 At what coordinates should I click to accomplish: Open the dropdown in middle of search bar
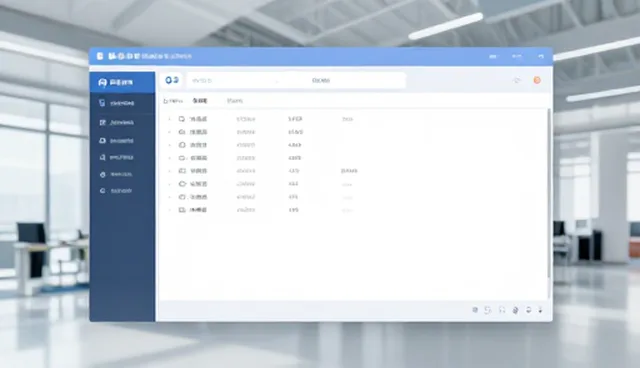(x=321, y=80)
